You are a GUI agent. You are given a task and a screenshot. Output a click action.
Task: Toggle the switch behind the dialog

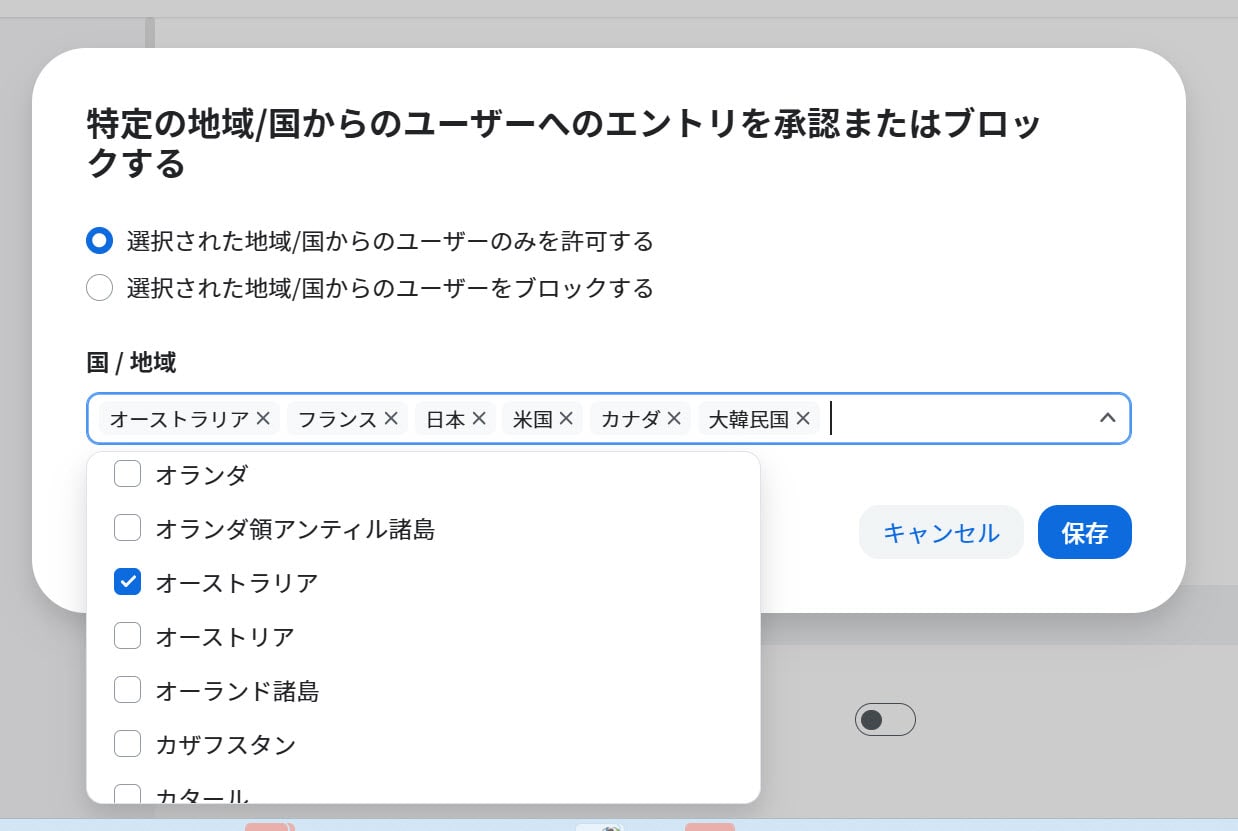tap(885, 720)
